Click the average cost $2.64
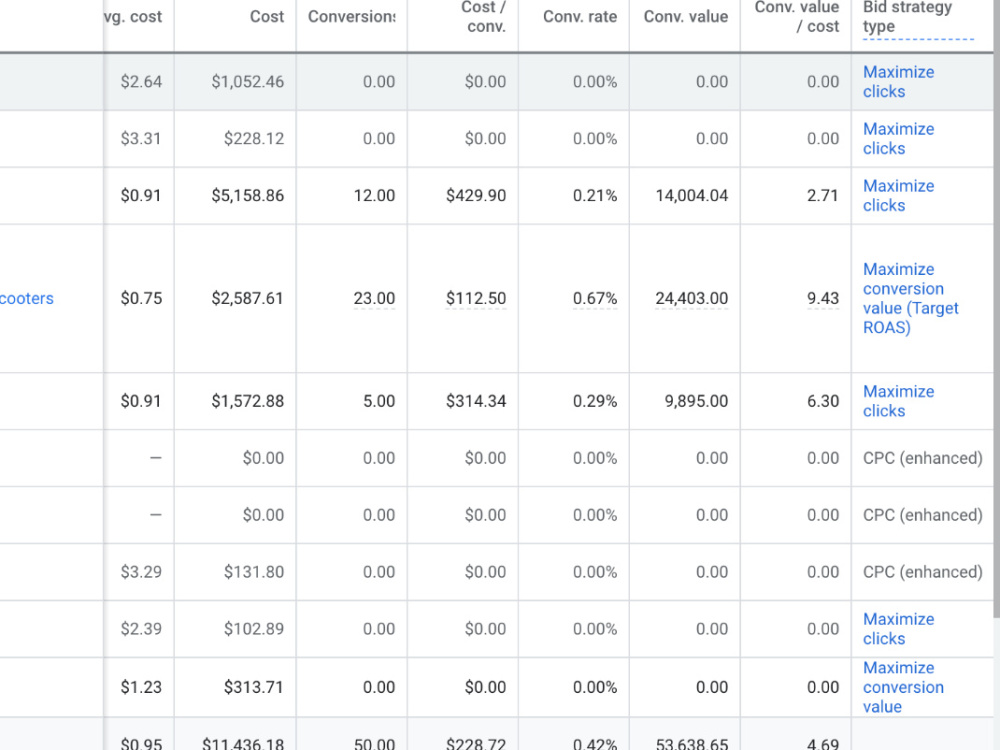1000x750 pixels. (141, 82)
